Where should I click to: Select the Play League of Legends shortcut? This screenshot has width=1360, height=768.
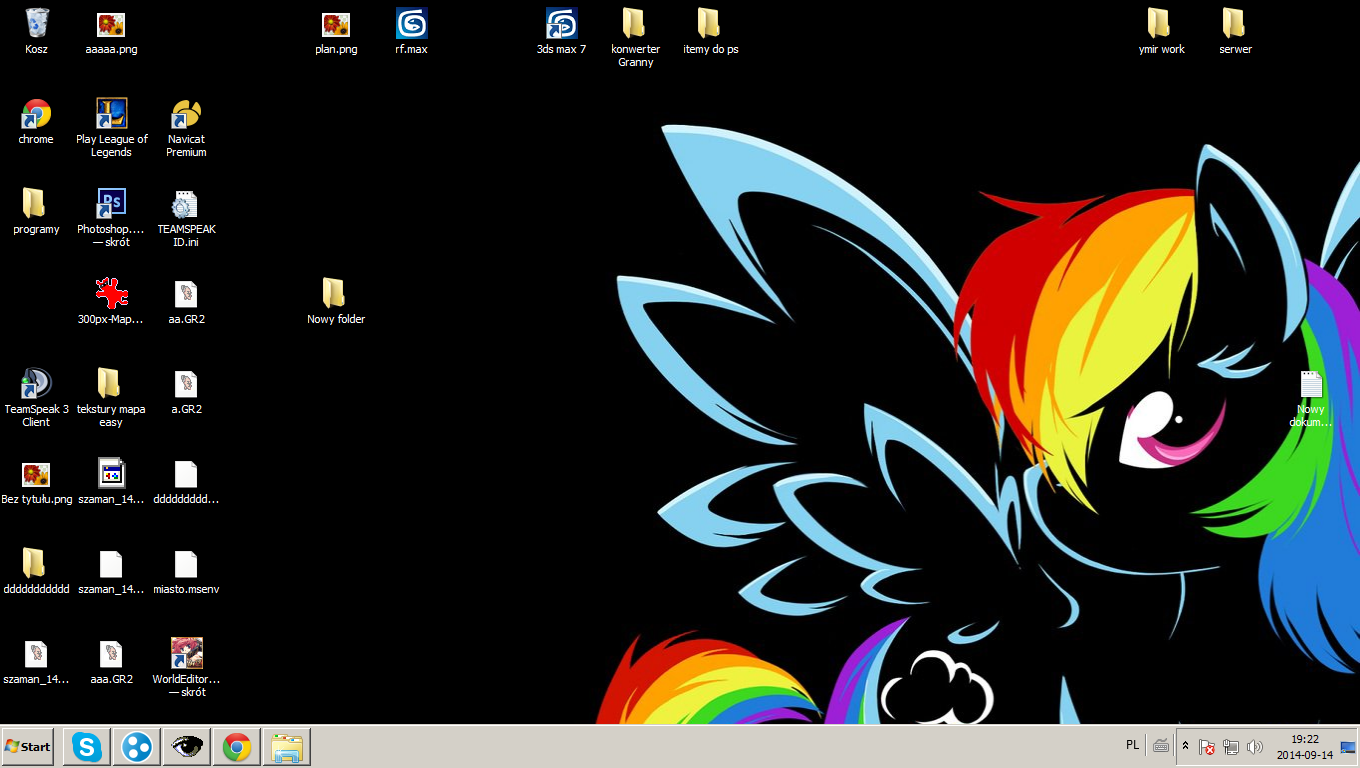click(111, 128)
